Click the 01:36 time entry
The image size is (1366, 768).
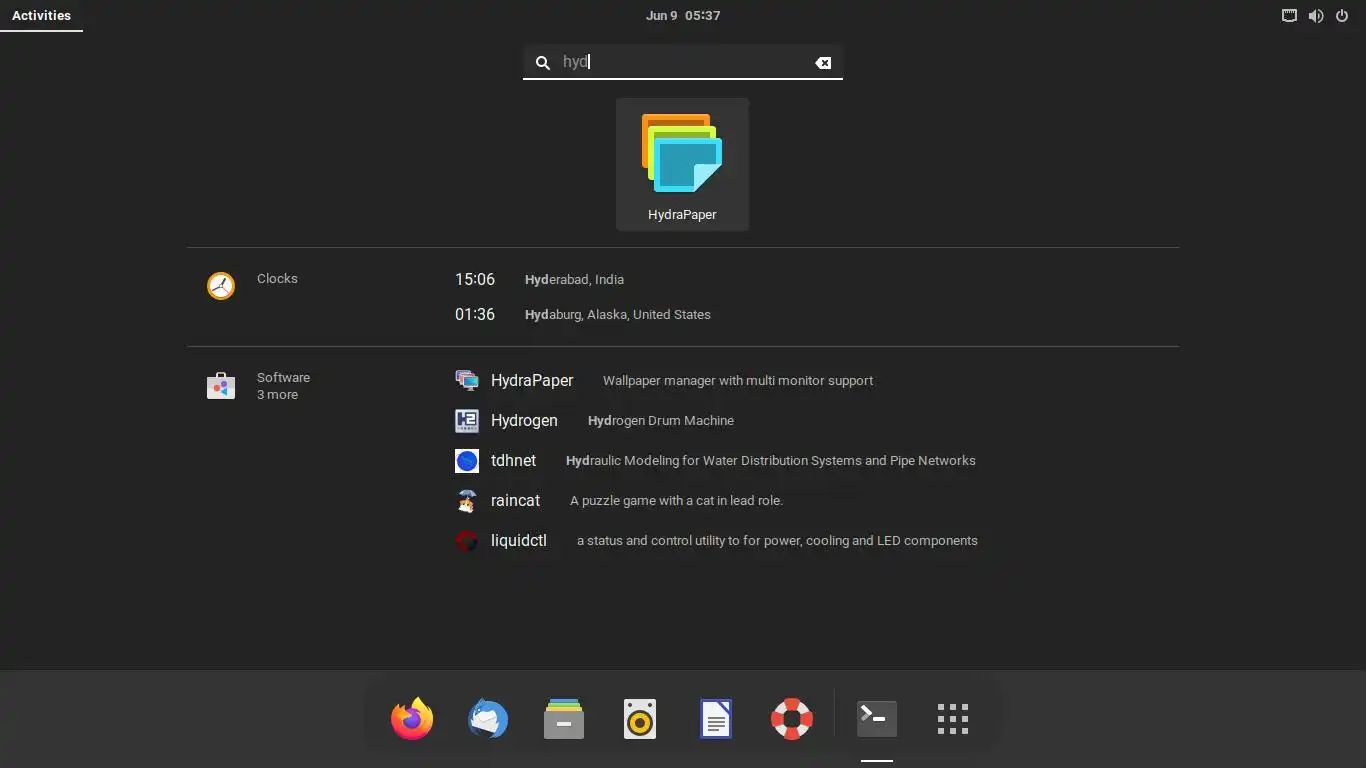coord(475,314)
